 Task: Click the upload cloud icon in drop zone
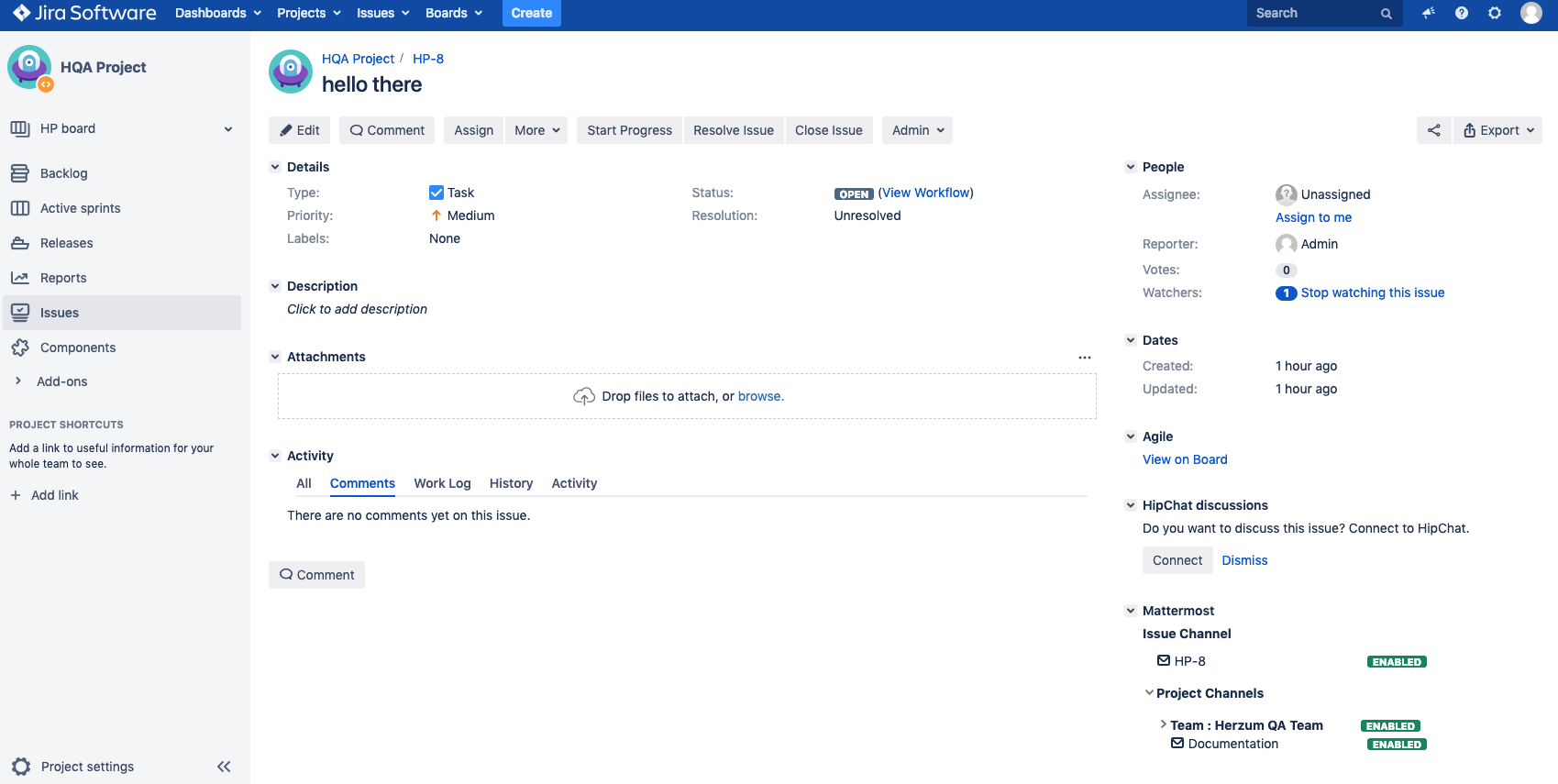pyautogui.click(x=584, y=396)
